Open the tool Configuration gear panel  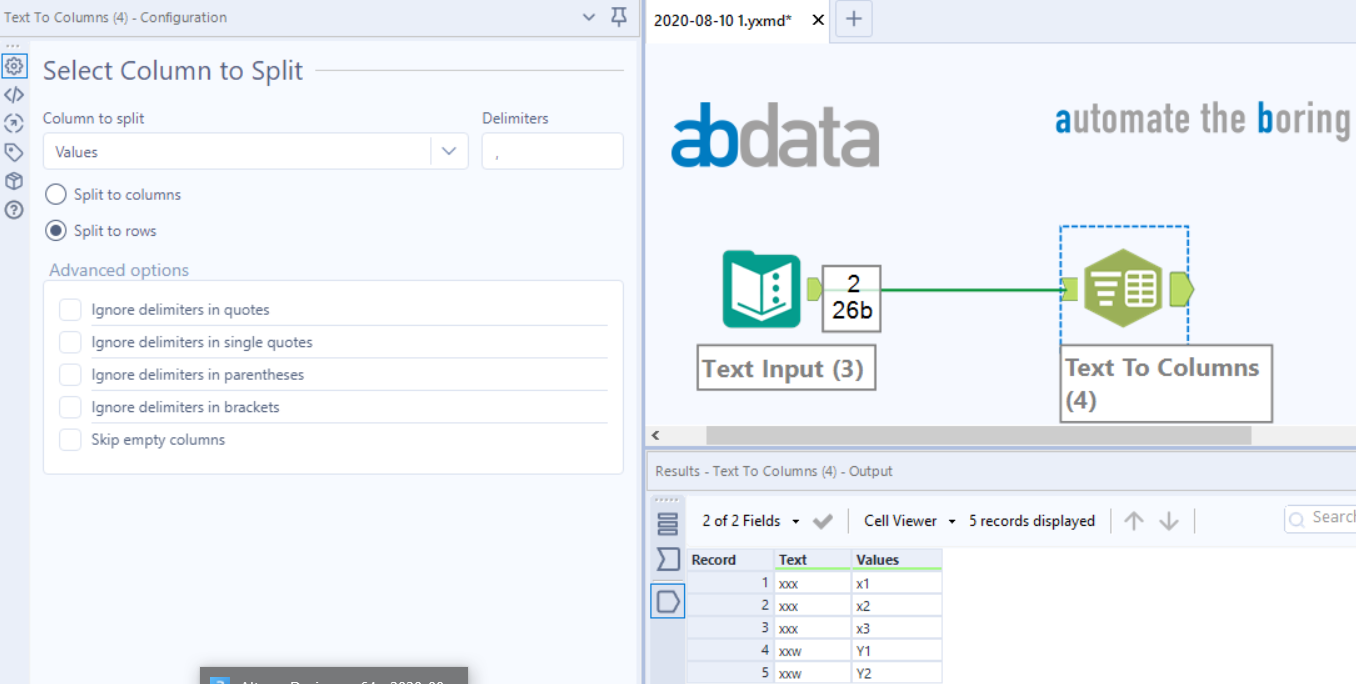pos(14,65)
